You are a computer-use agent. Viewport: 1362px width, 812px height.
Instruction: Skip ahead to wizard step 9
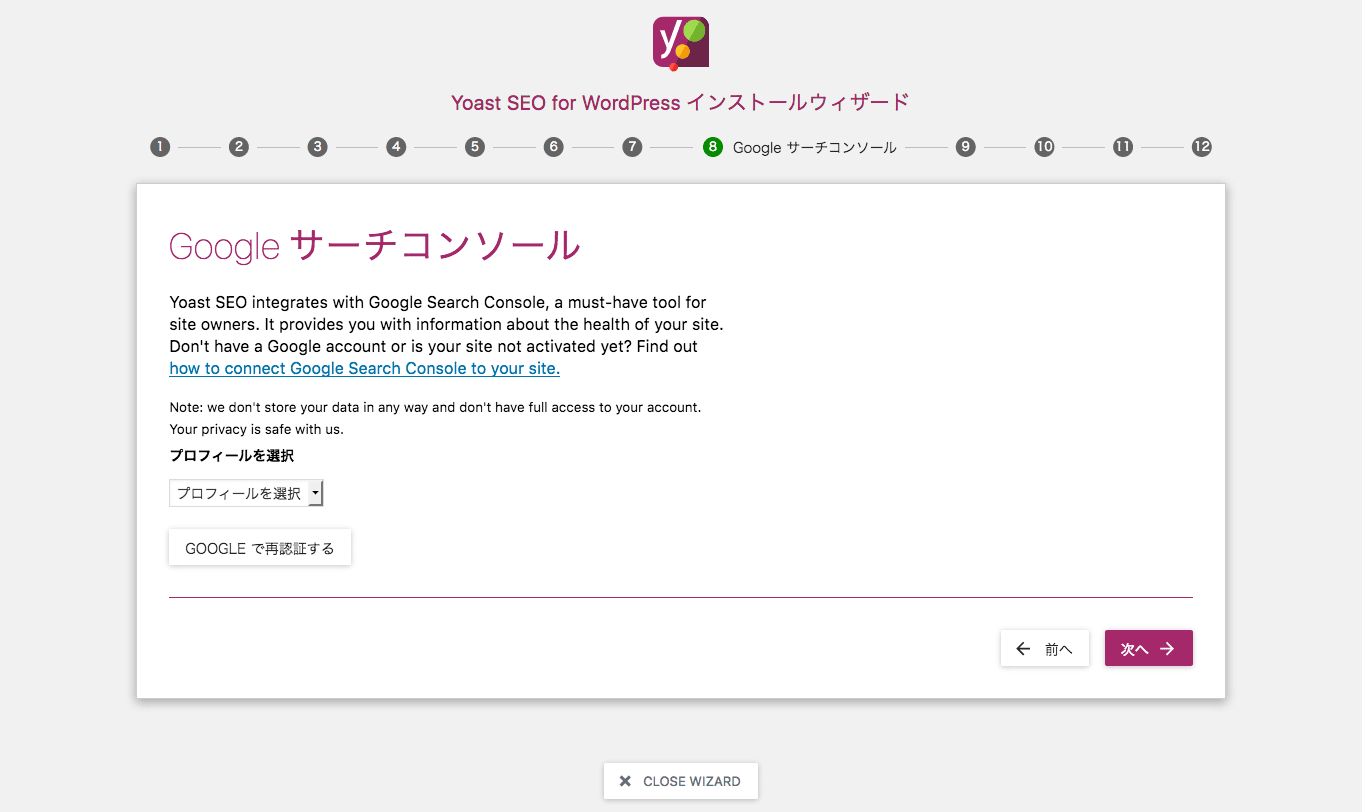click(965, 147)
